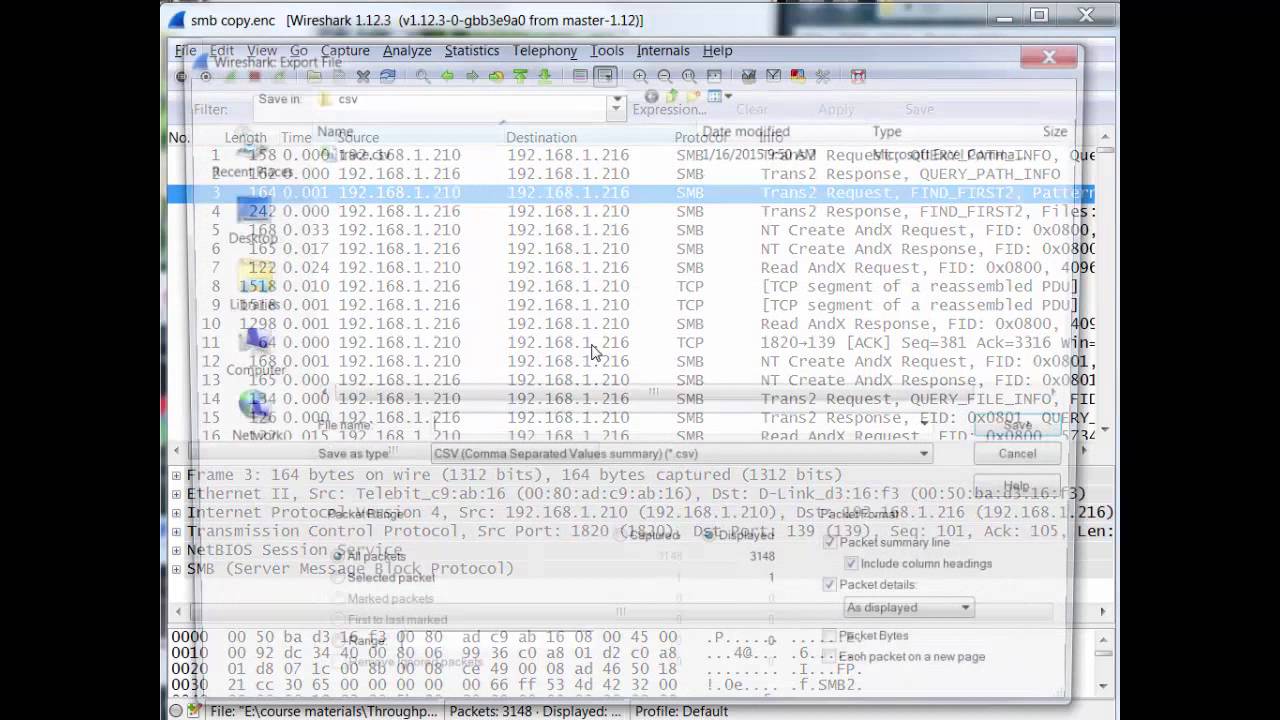The image size is (1280, 720).
Task: Click the Stop capture red square icon
Action: (254, 76)
